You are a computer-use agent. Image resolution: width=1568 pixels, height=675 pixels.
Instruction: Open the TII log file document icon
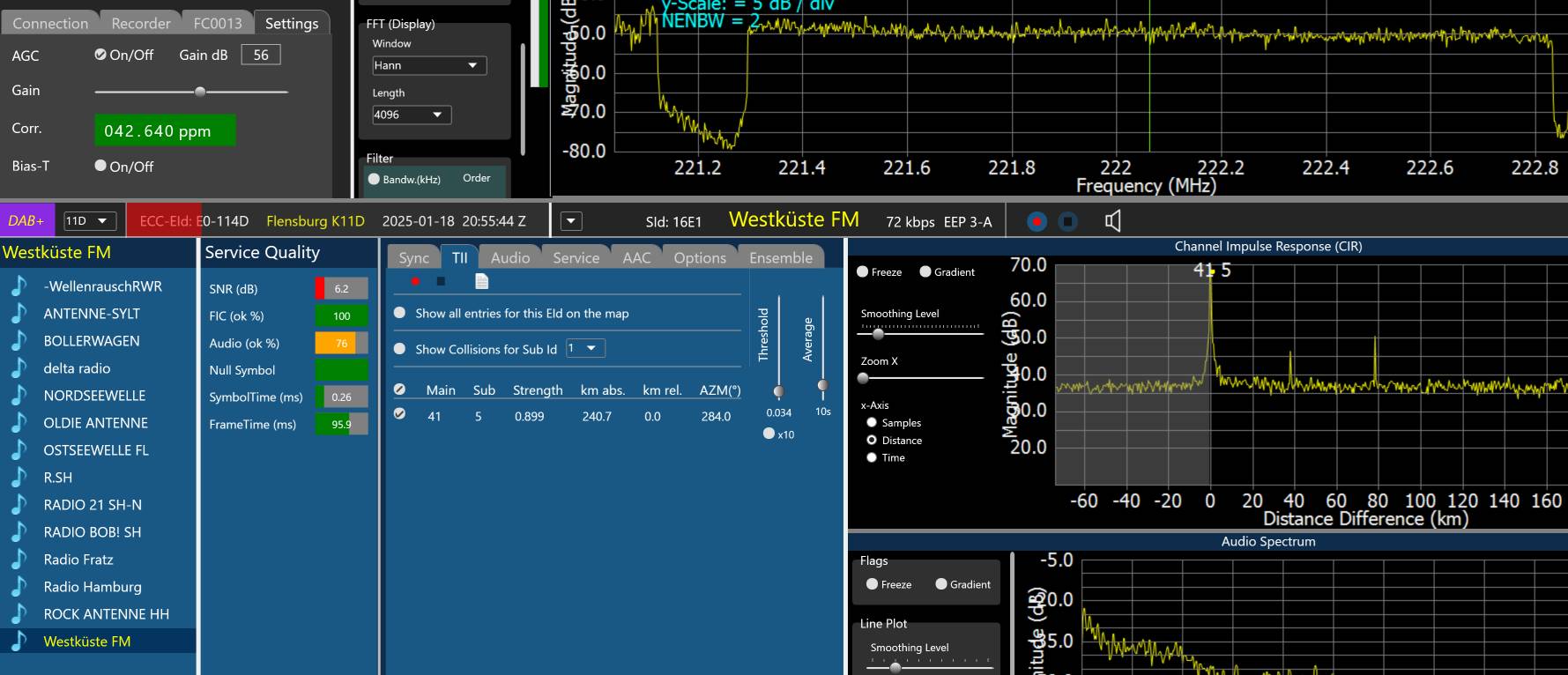481,281
